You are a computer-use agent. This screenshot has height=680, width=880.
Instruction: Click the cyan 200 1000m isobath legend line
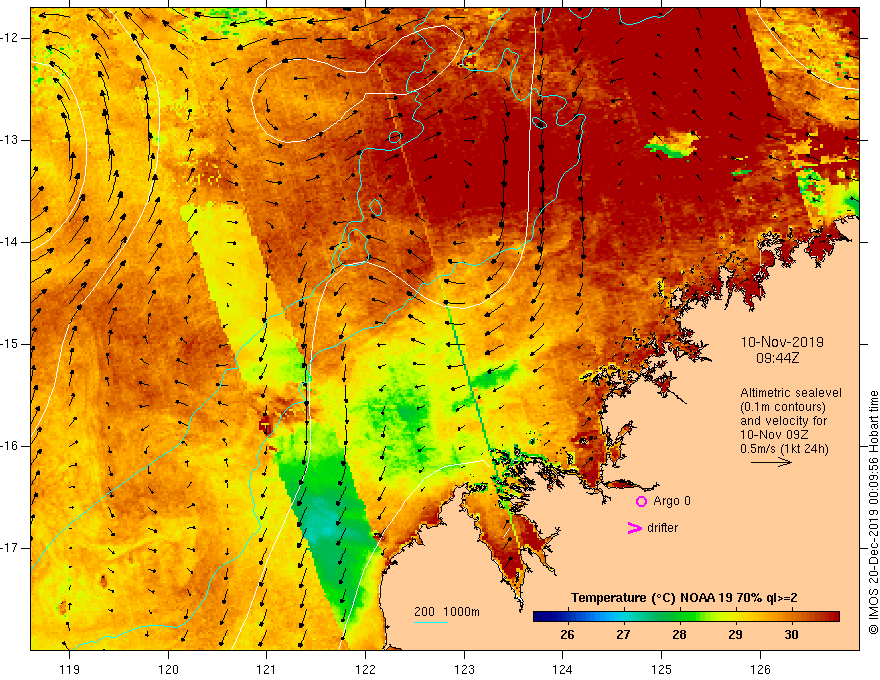430,622
